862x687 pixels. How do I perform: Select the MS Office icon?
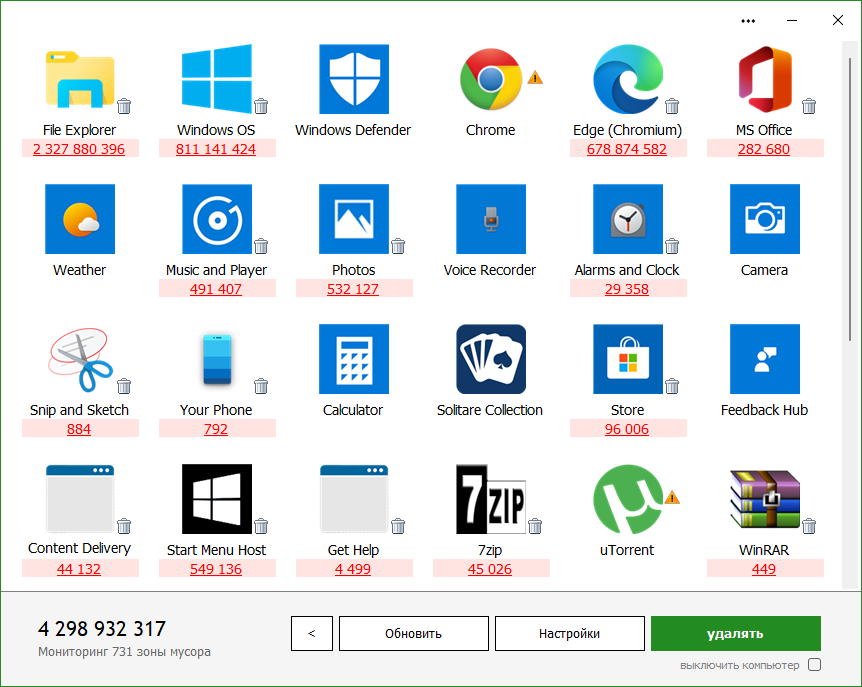tap(765, 79)
